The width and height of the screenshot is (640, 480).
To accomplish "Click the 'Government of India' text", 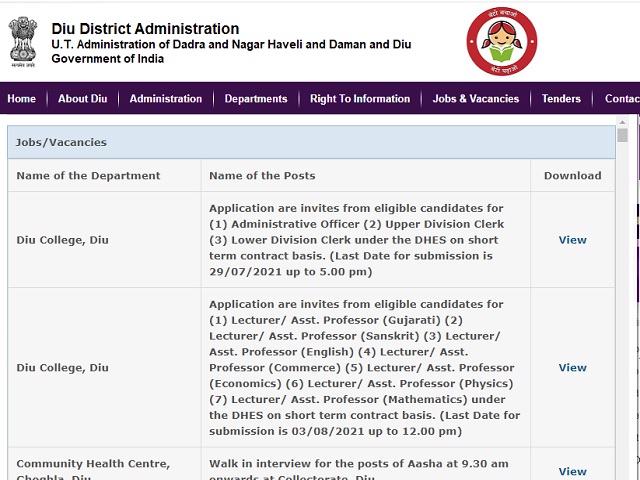I will pos(108,59).
